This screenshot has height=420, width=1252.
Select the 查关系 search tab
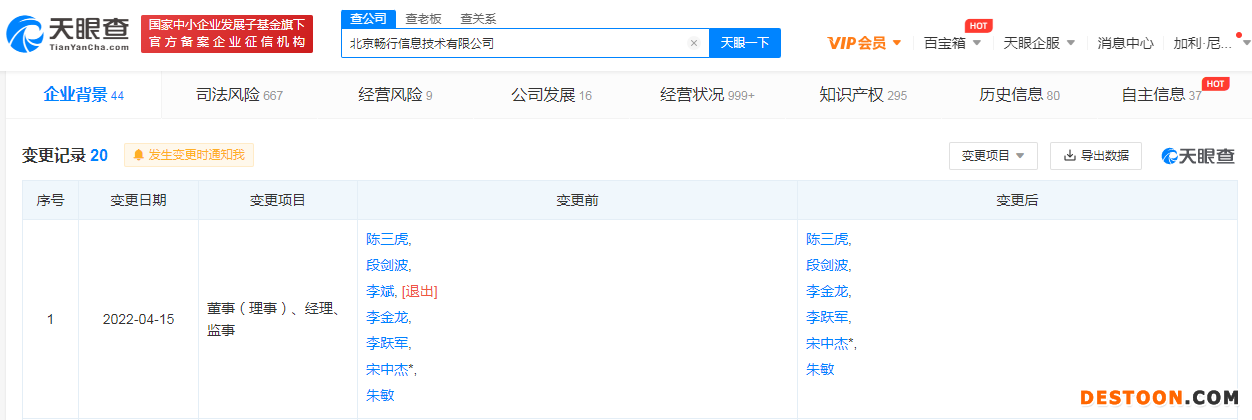coord(477,19)
